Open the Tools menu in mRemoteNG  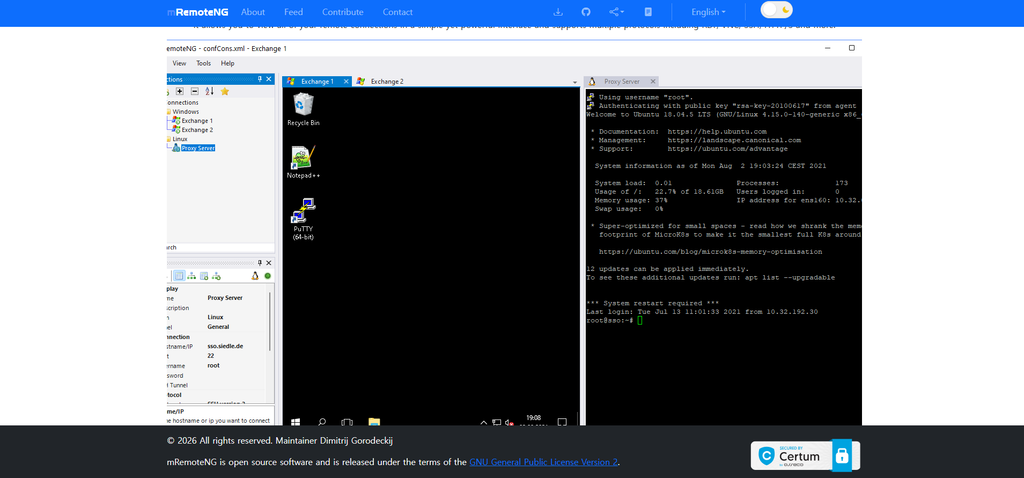click(x=204, y=63)
